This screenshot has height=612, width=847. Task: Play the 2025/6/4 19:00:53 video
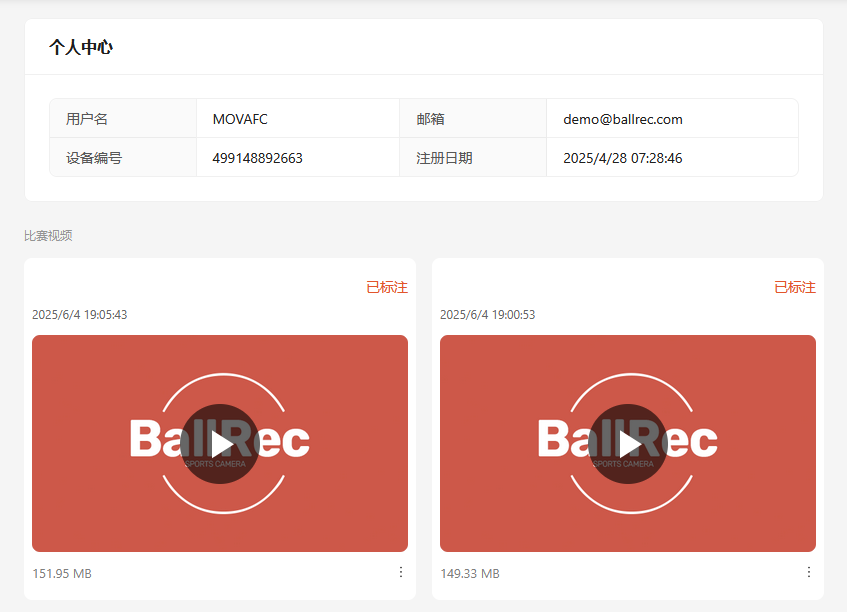628,443
